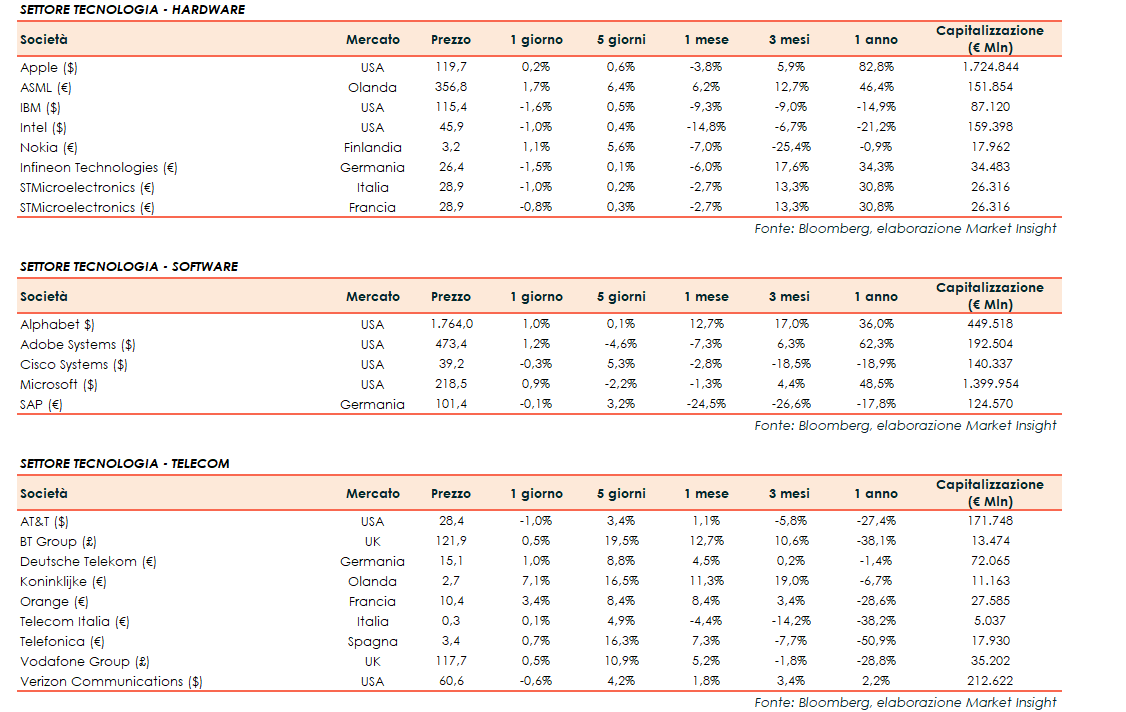Click the Alphabet price cell 1.764,0

pos(451,324)
